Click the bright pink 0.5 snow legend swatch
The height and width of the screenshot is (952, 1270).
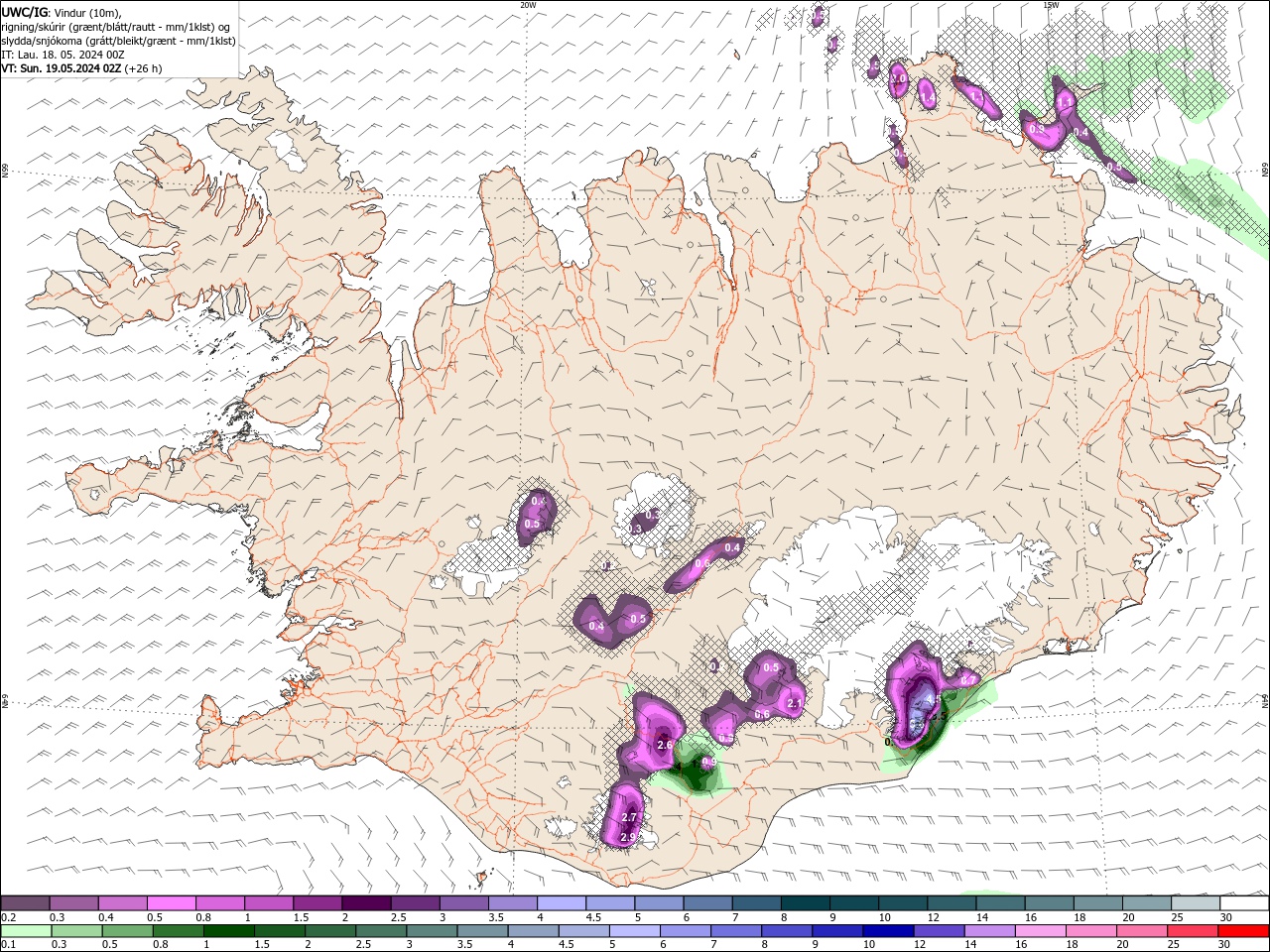tap(171, 902)
